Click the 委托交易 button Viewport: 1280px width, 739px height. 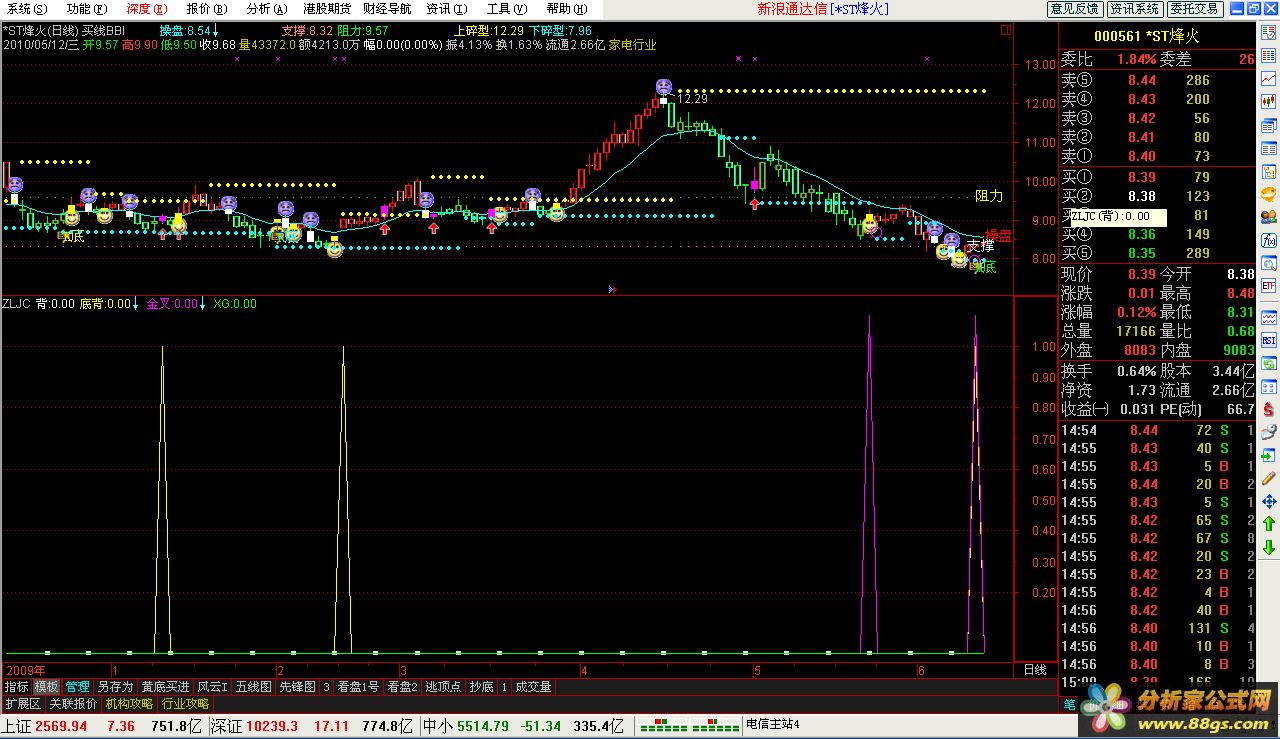tap(1194, 9)
